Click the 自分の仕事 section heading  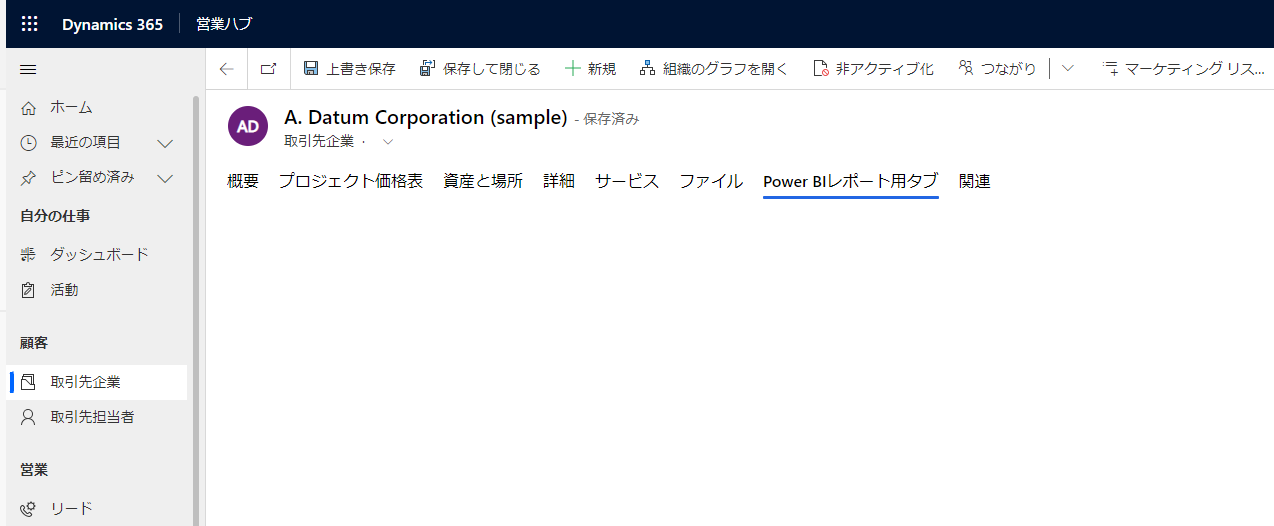point(55,216)
